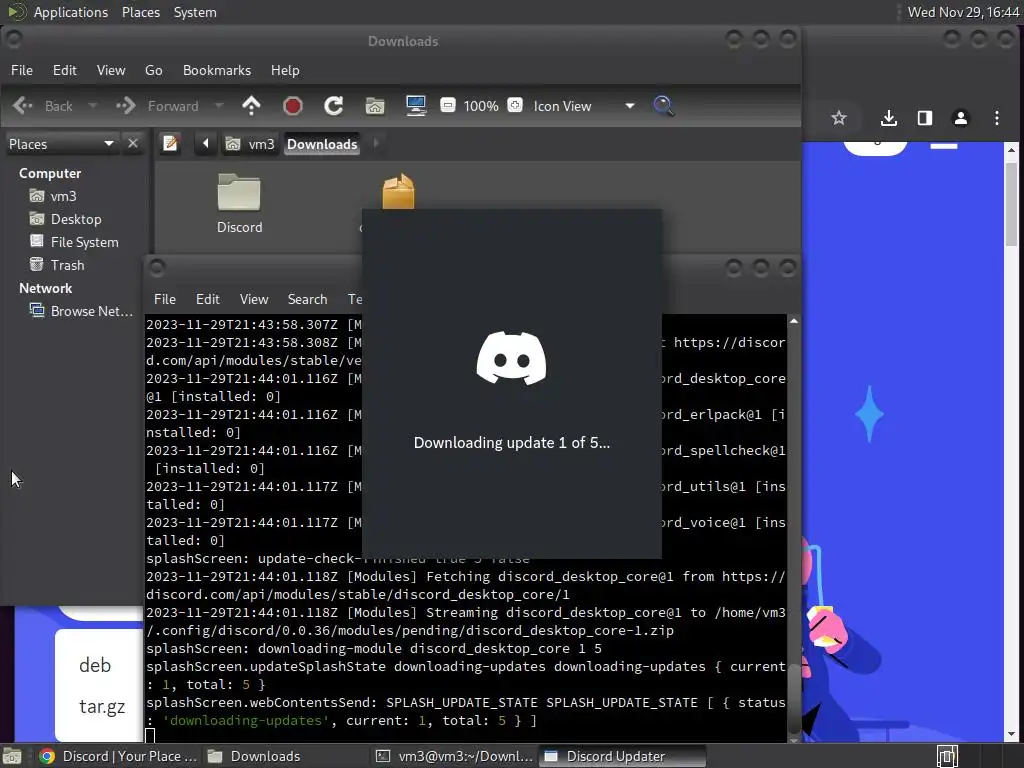Open the browser three-dot menu

[x=997, y=118]
